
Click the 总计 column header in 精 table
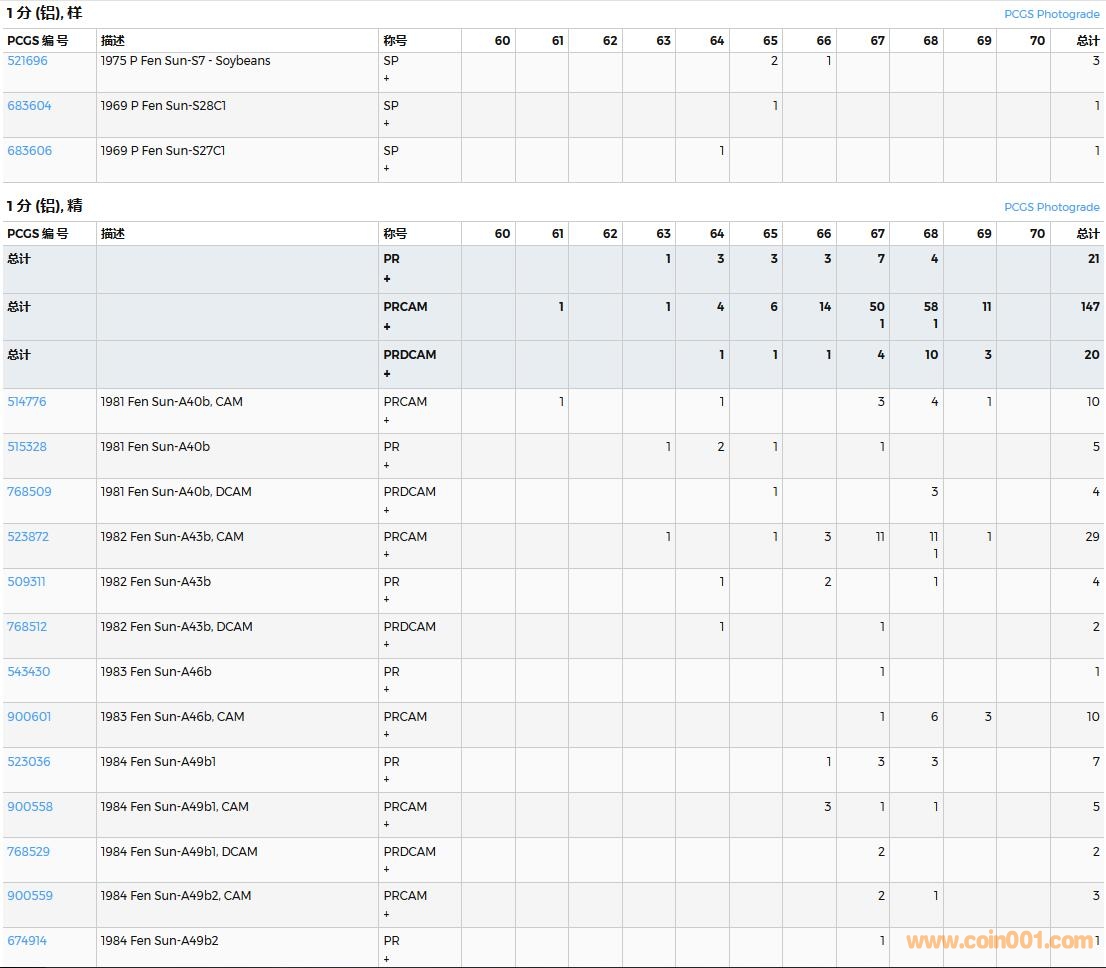pos(1087,234)
